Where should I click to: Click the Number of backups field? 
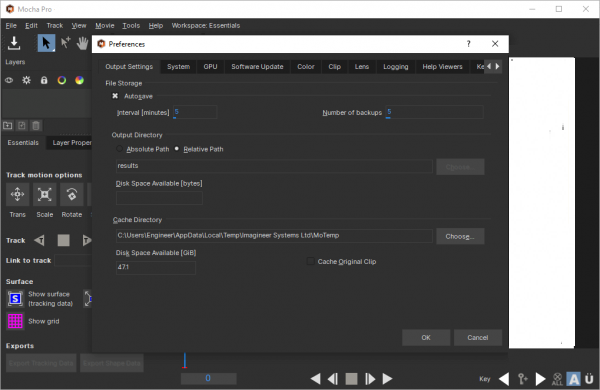tap(434, 112)
